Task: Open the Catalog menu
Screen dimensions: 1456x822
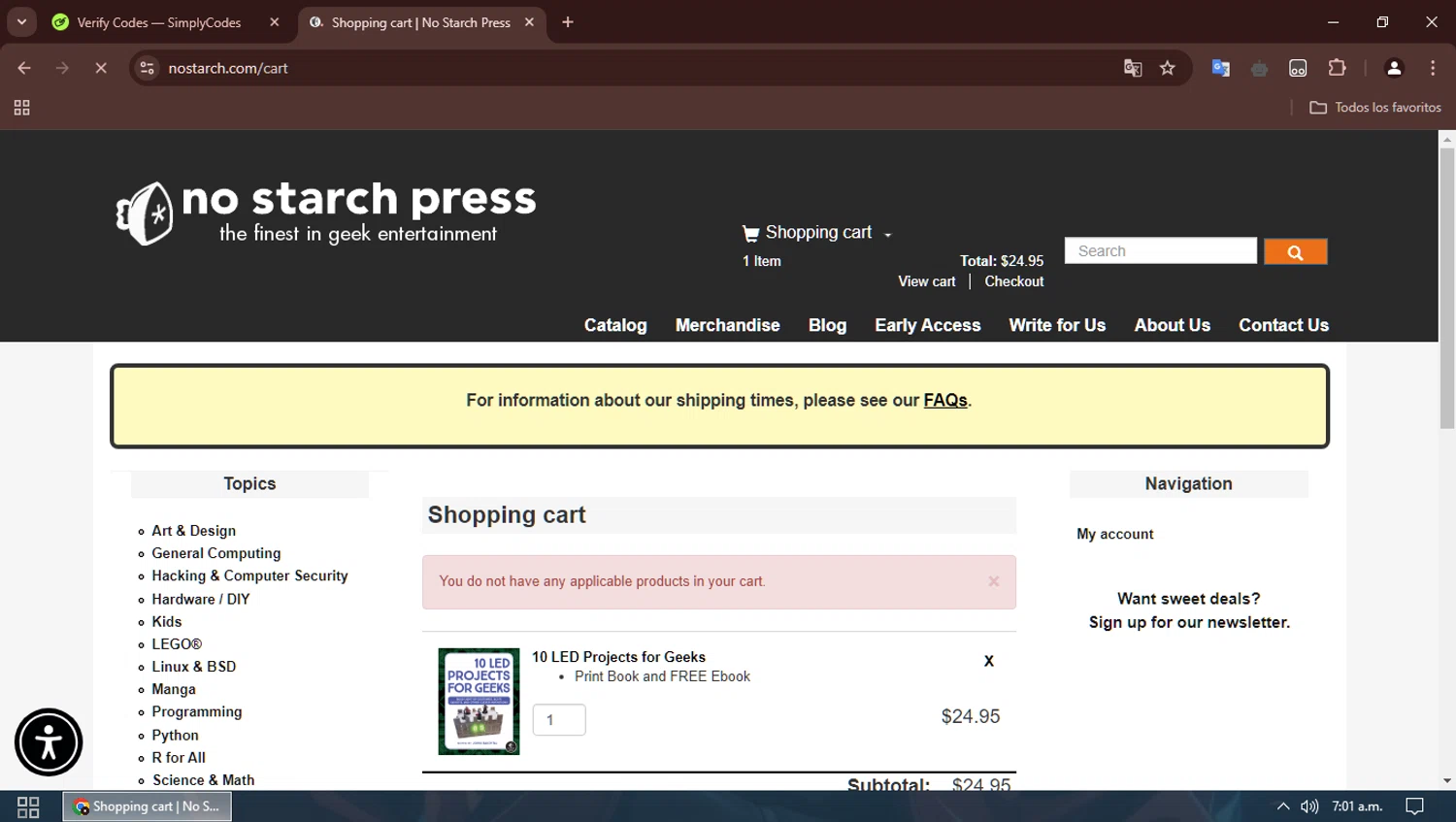Action: tap(615, 325)
